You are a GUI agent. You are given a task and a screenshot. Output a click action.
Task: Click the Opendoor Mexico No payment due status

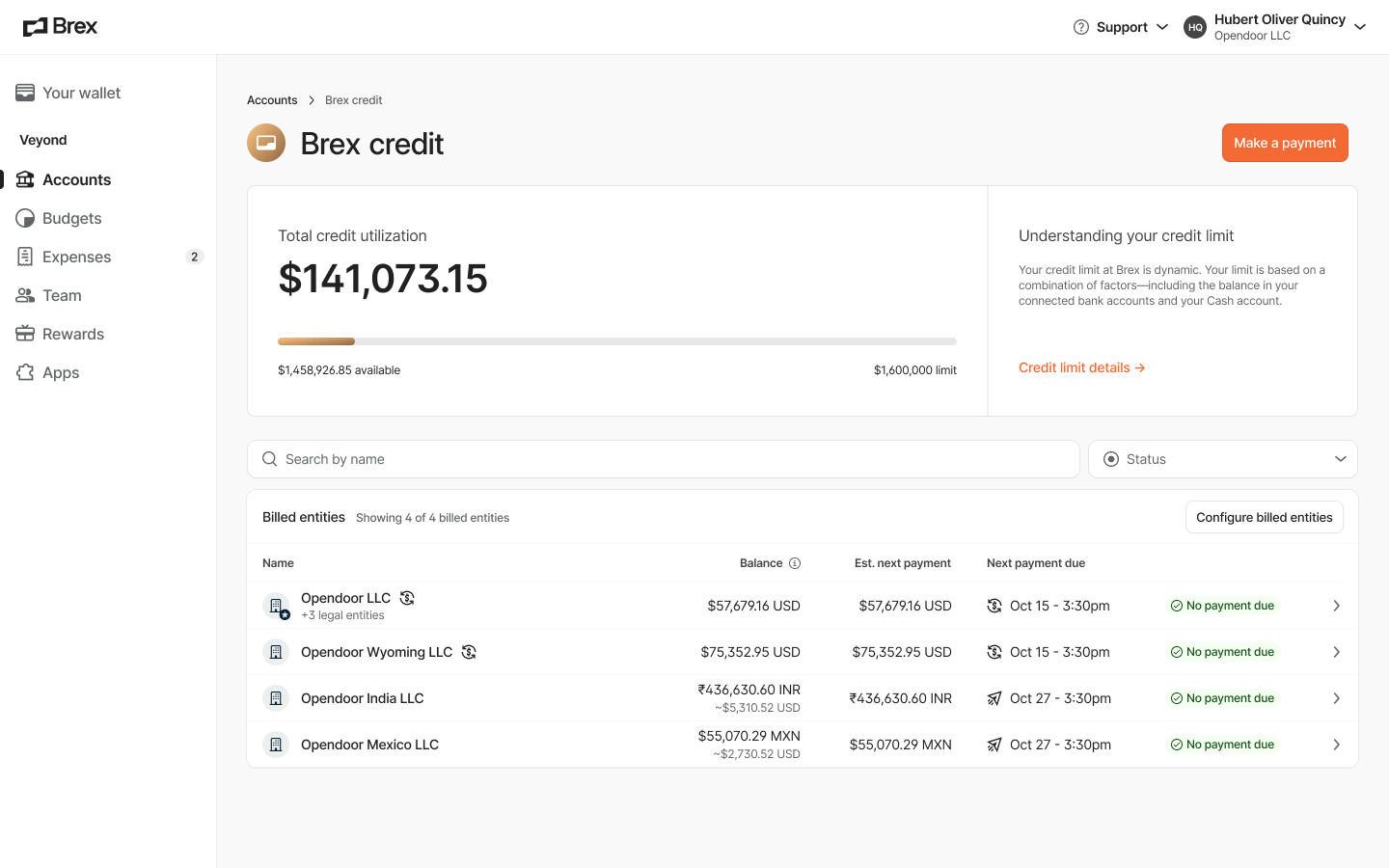(x=1222, y=745)
